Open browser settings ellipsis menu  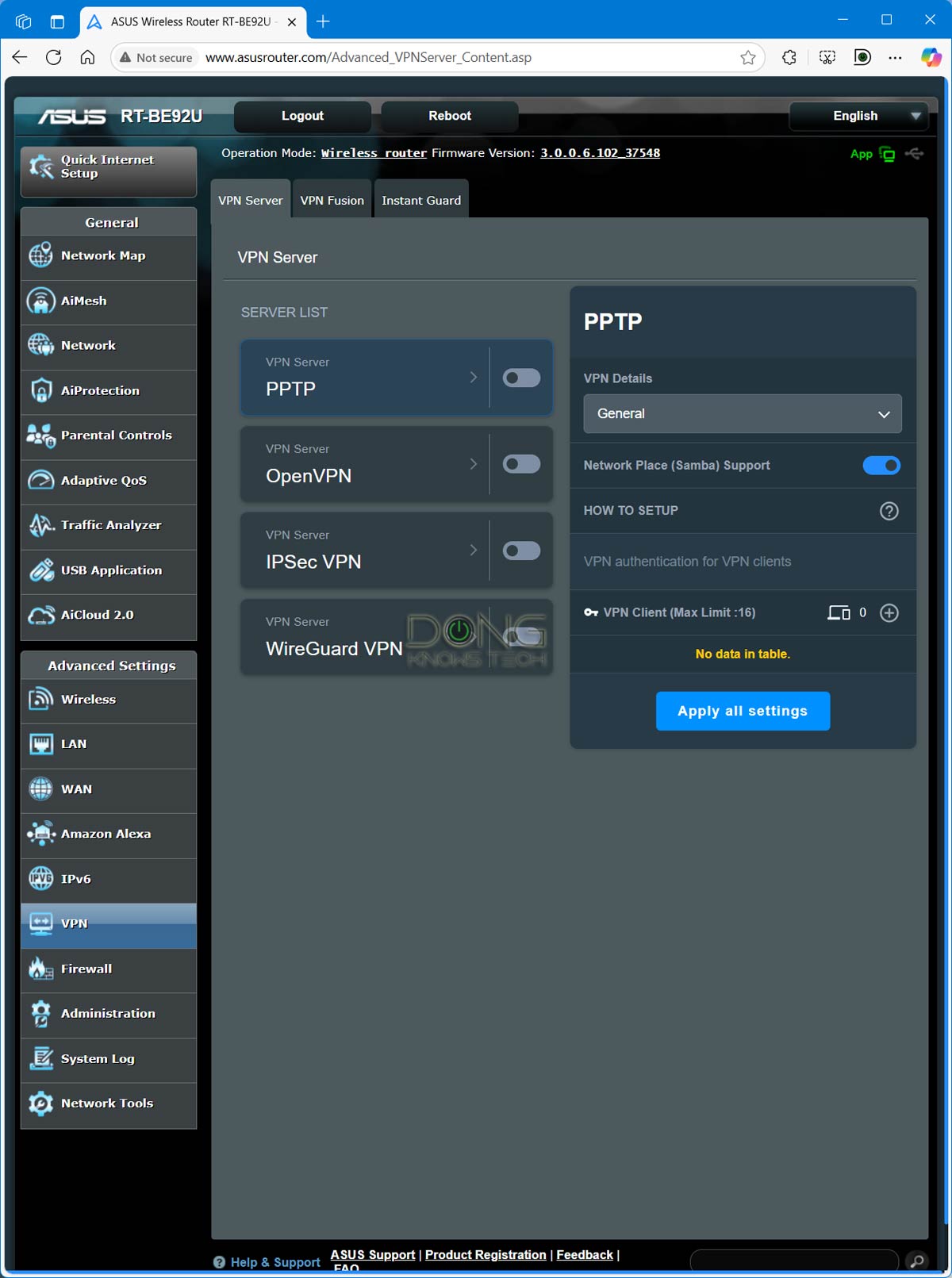point(895,57)
